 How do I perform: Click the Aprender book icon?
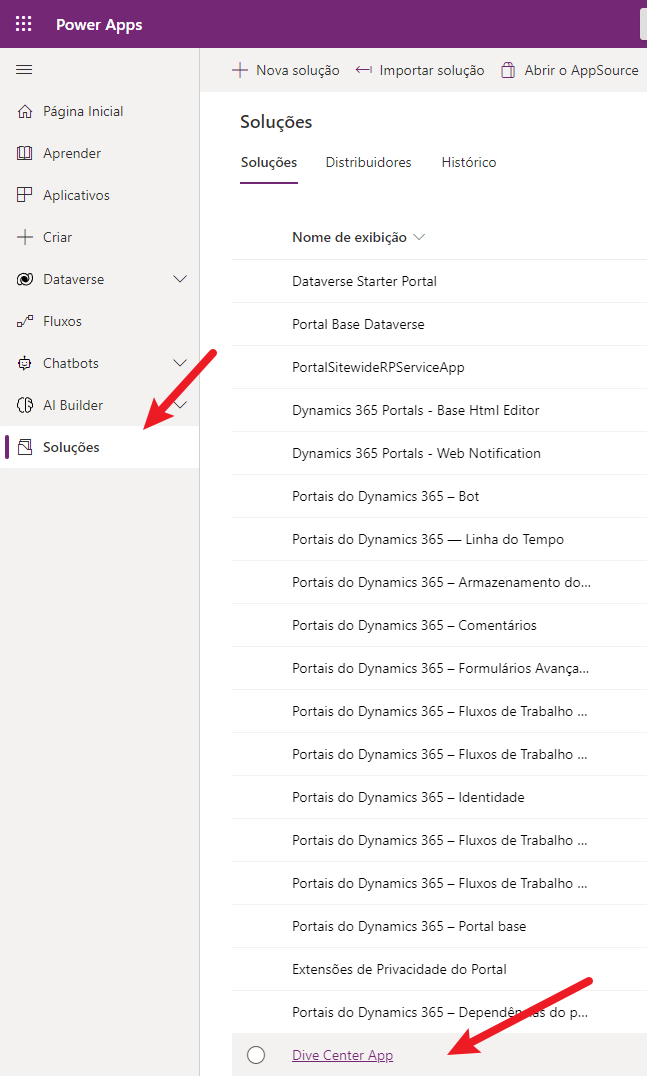coord(25,153)
